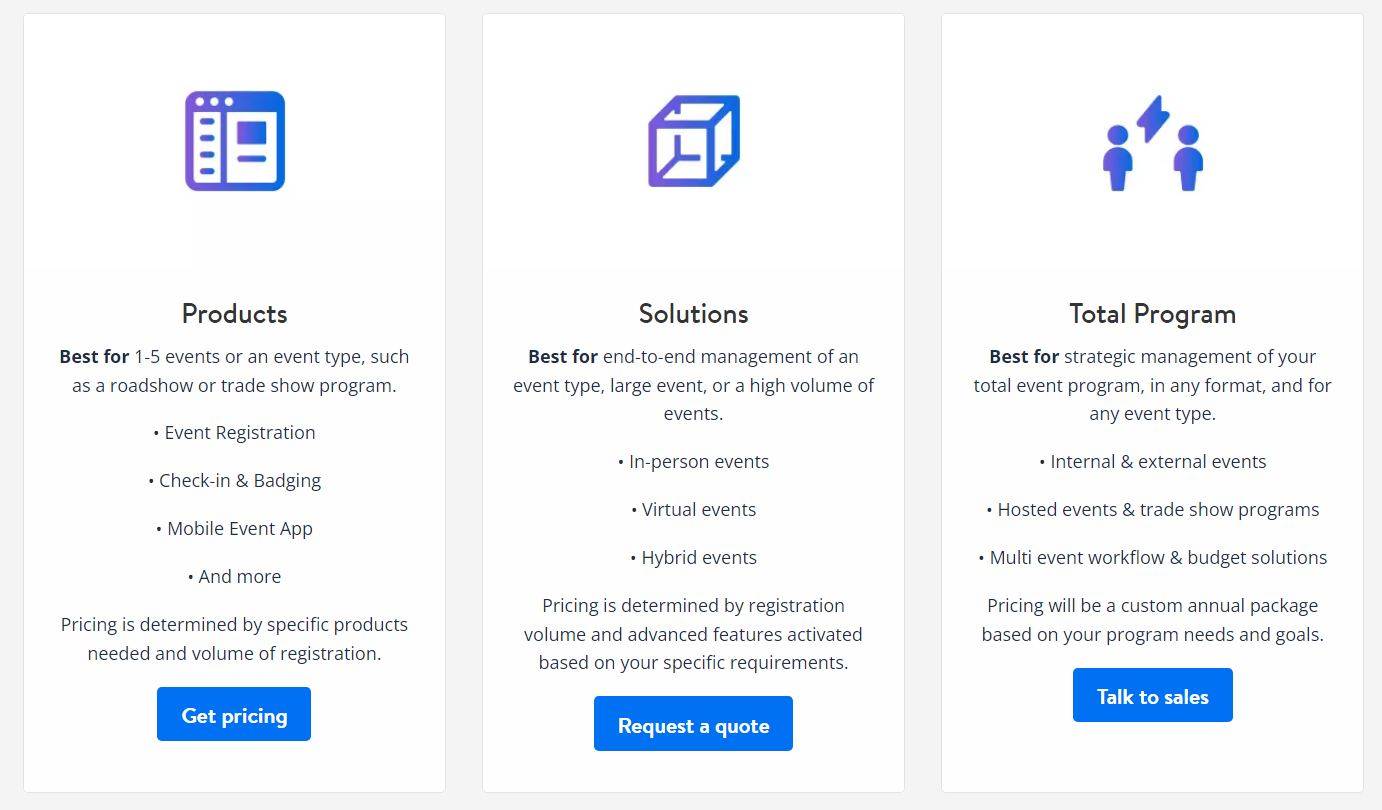The height and width of the screenshot is (810, 1382).
Task: Select the Solutions heading
Action: pyautogui.click(x=693, y=314)
